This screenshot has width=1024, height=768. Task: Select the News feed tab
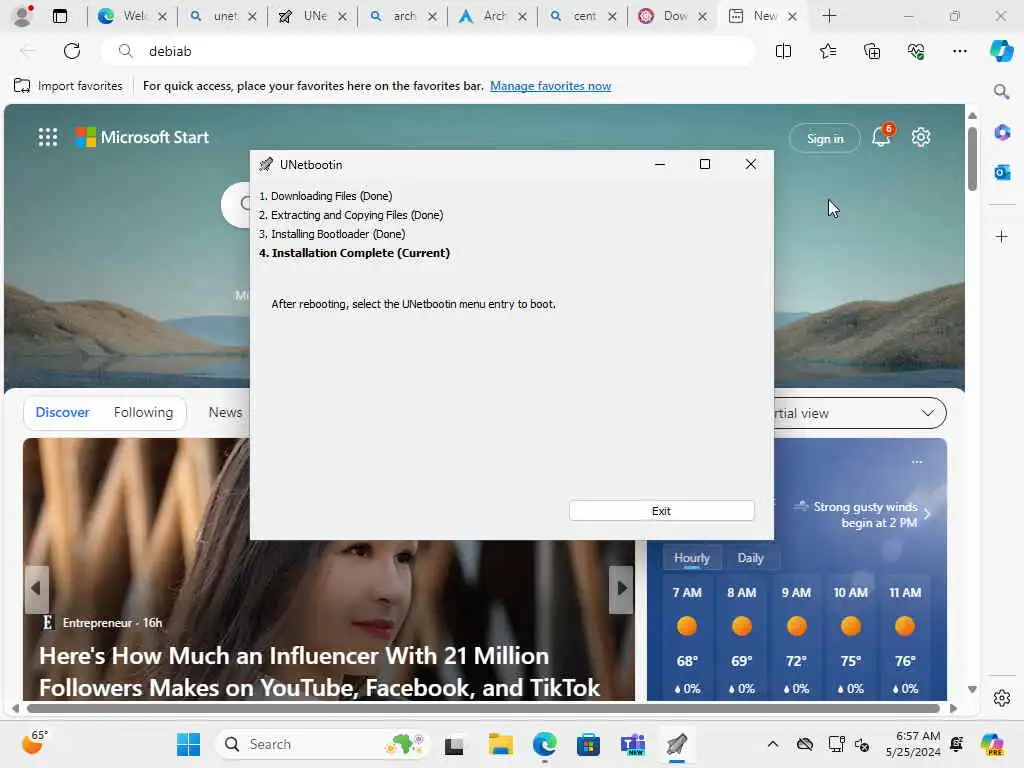point(225,412)
